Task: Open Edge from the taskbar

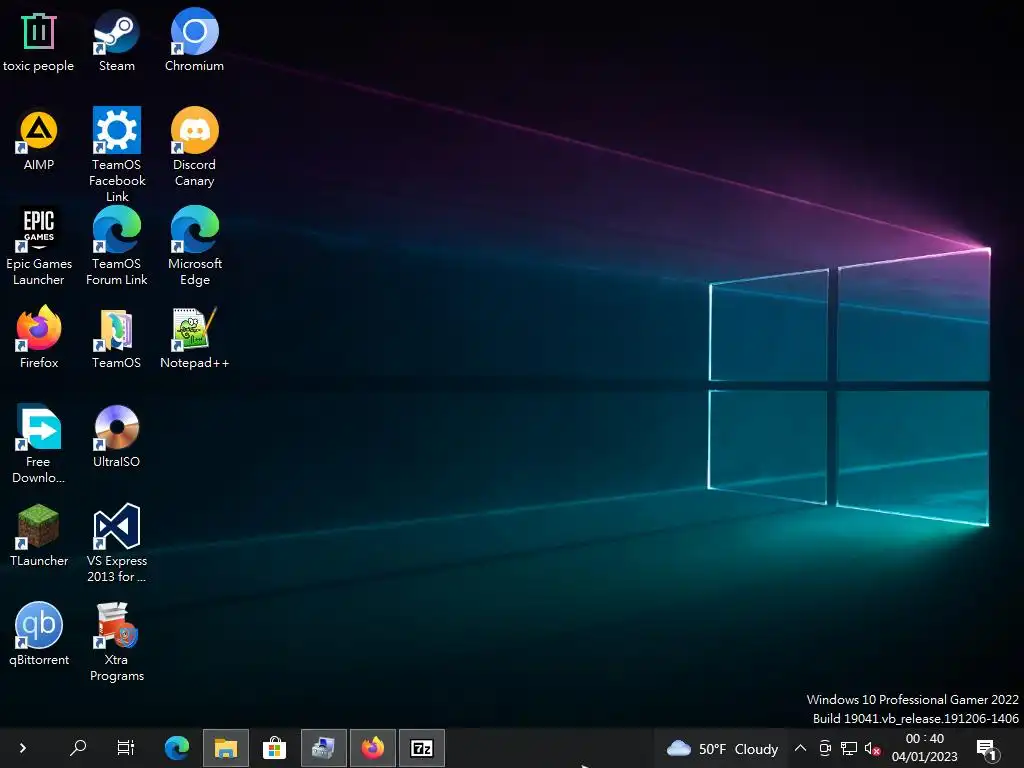Action: click(x=176, y=748)
